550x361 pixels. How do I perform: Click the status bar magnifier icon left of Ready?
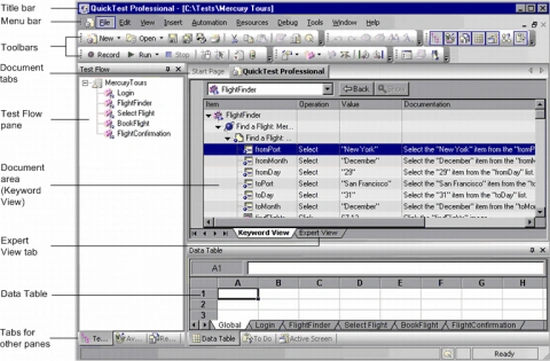click(448, 354)
